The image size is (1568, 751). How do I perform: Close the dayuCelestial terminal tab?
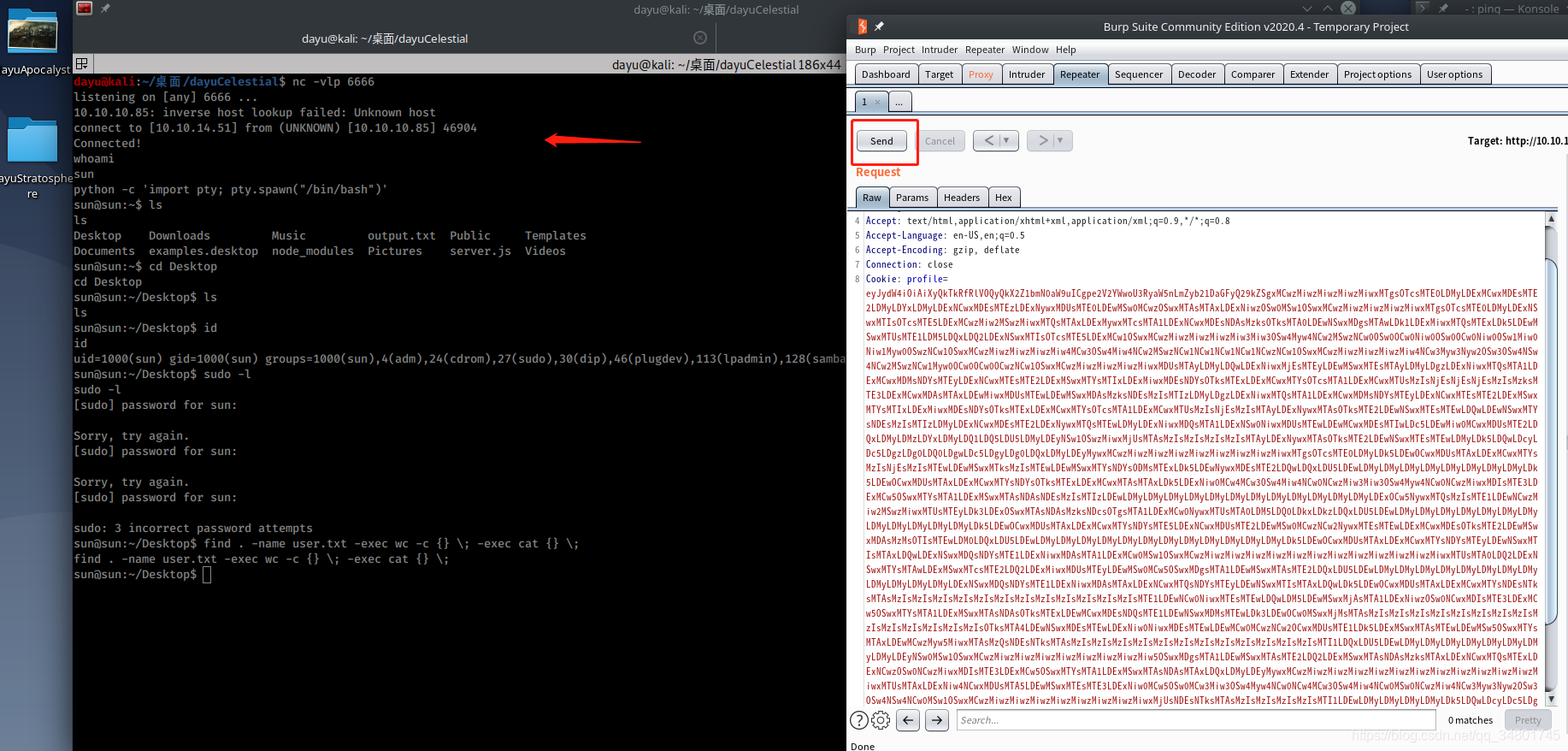tap(700, 38)
